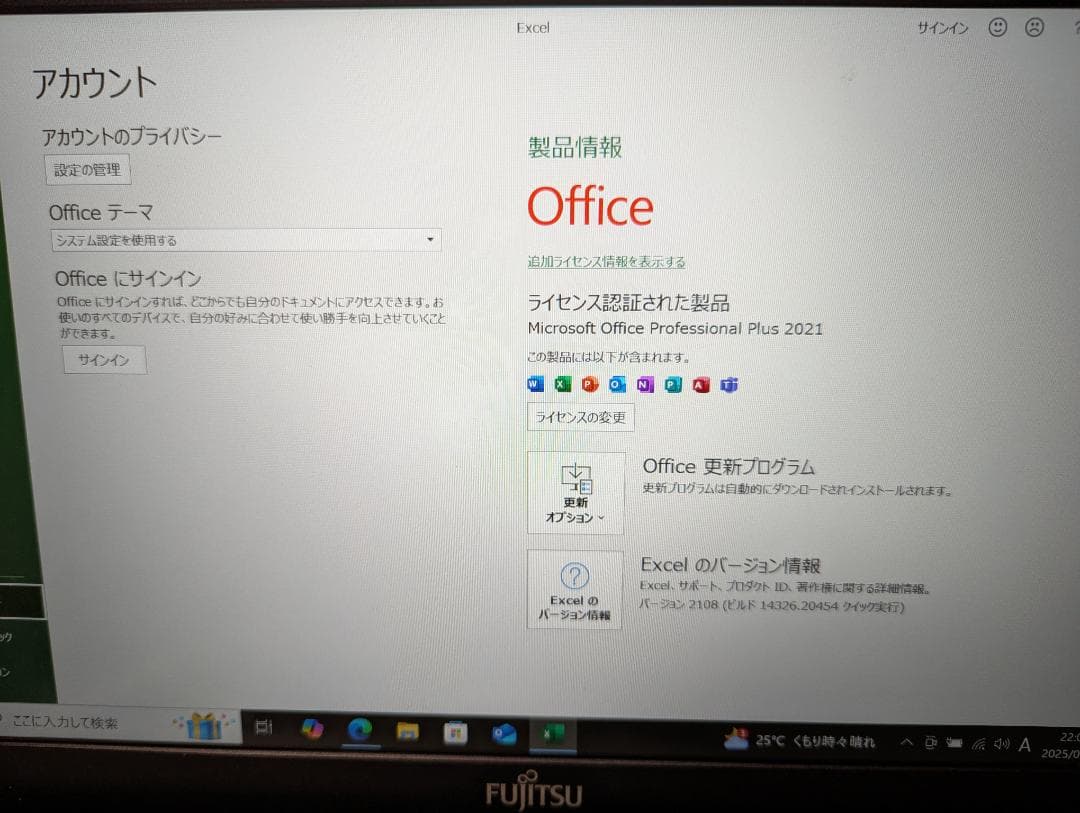Viewport: 1080px width, 813px height.
Task: Open 追加ライセンス情報を表示する link
Action: pos(606,262)
